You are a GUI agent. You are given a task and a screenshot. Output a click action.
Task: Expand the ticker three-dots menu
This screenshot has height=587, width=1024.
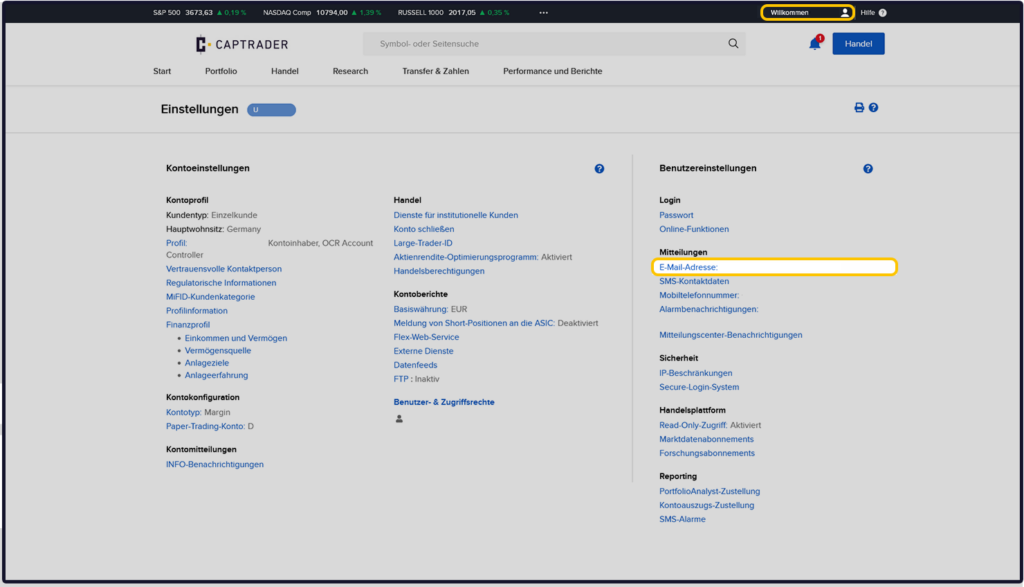(543, 12)
